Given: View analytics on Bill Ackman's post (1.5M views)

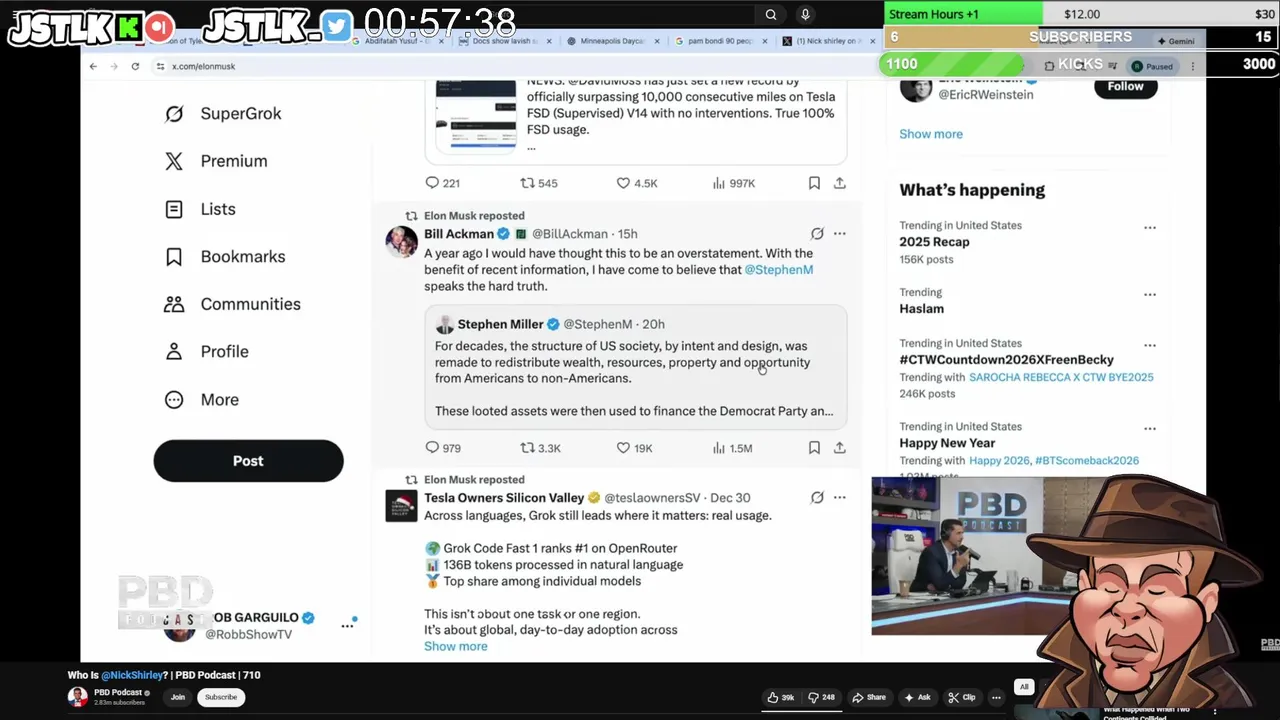Looking at the screenshot, I should (x=732, y=448).
